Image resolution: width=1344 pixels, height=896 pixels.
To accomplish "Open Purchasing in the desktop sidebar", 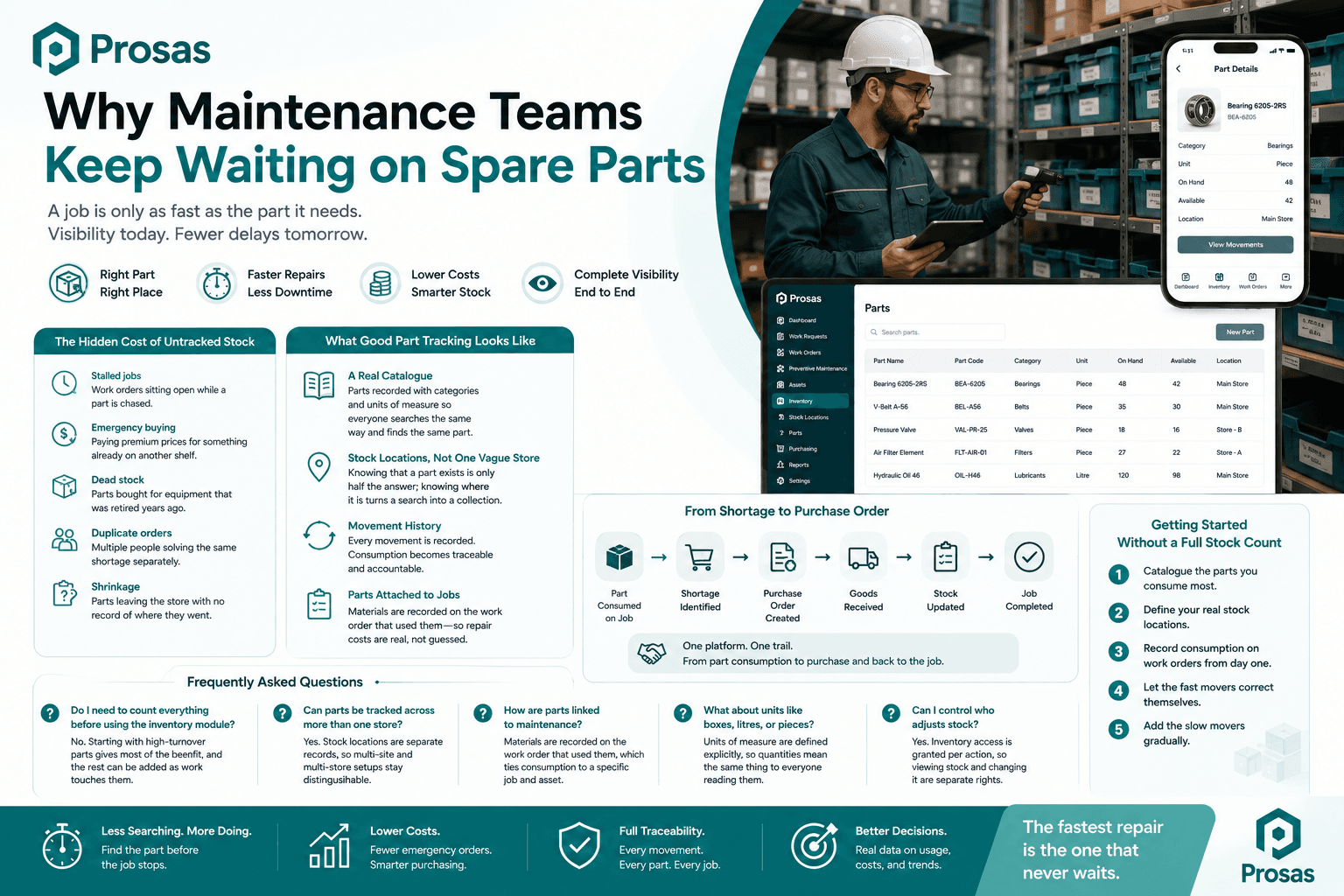I will coord(797,449).
